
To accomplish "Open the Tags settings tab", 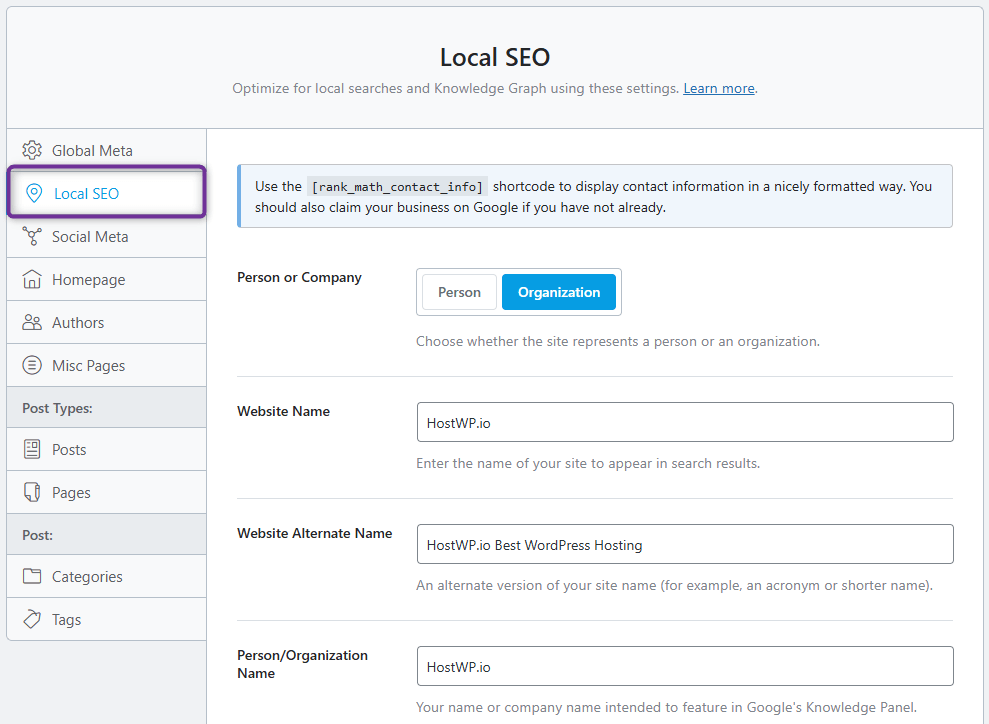I will click(107, 619).
